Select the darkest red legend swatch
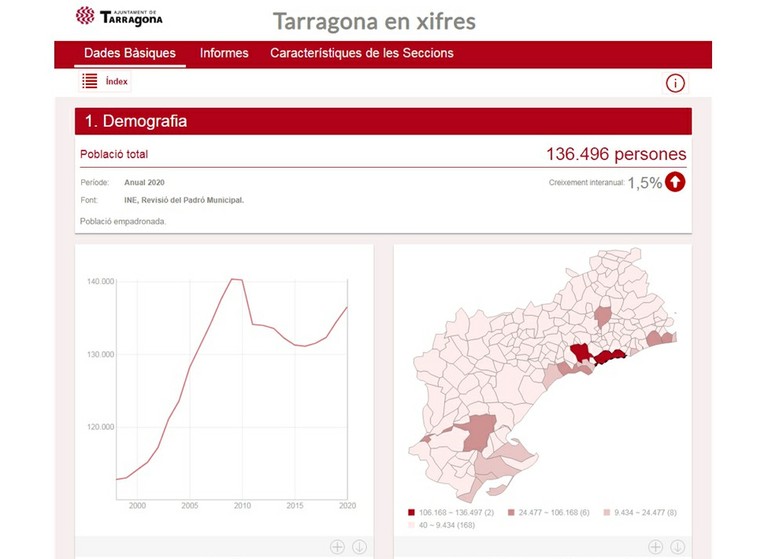 click(x=412, y=512)
